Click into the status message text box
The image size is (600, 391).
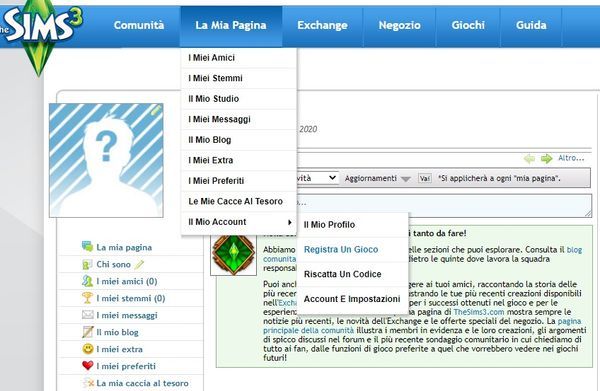(444, 205)
